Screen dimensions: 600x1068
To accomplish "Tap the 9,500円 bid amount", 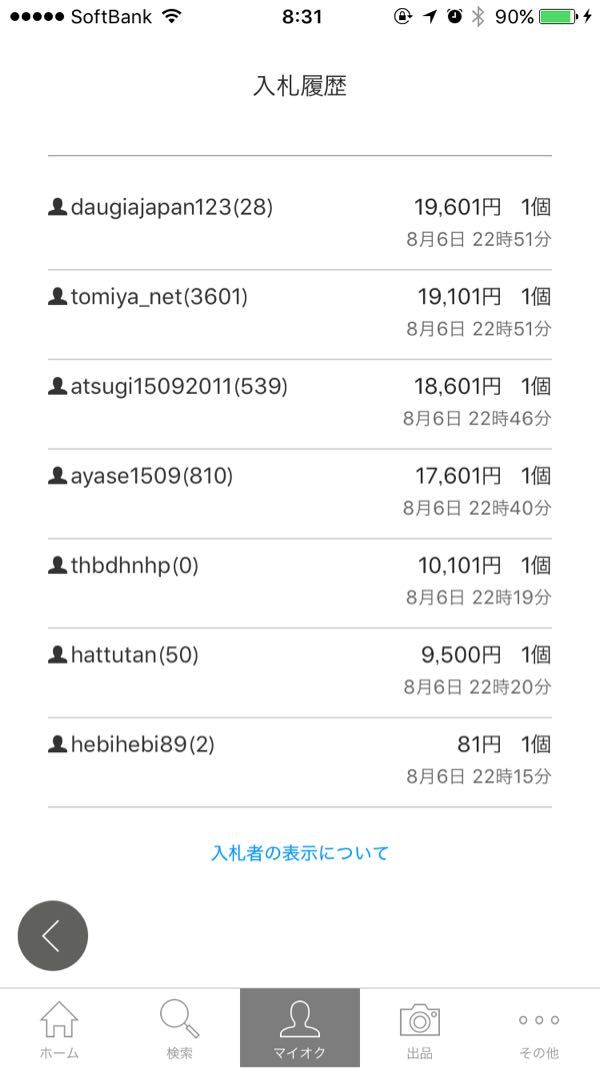I will (461, 655).
